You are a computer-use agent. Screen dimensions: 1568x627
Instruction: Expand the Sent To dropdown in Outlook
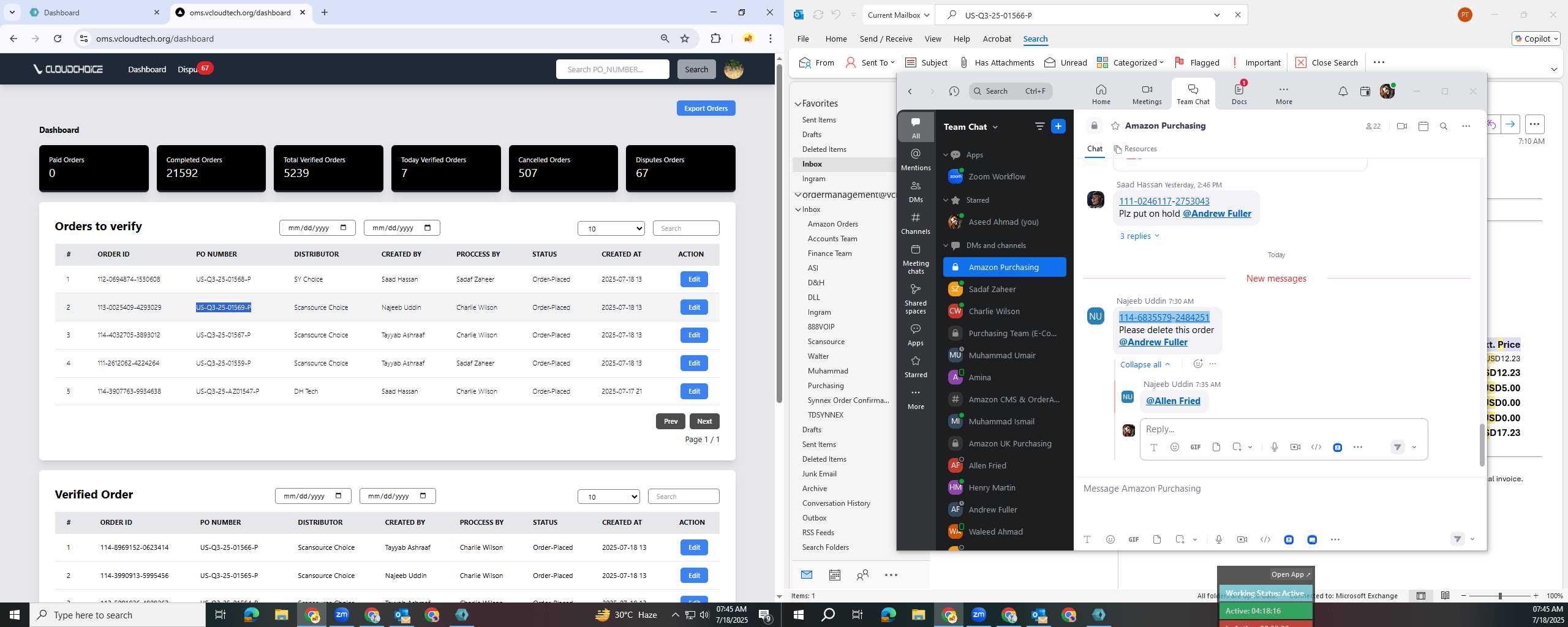coord(892,62)
